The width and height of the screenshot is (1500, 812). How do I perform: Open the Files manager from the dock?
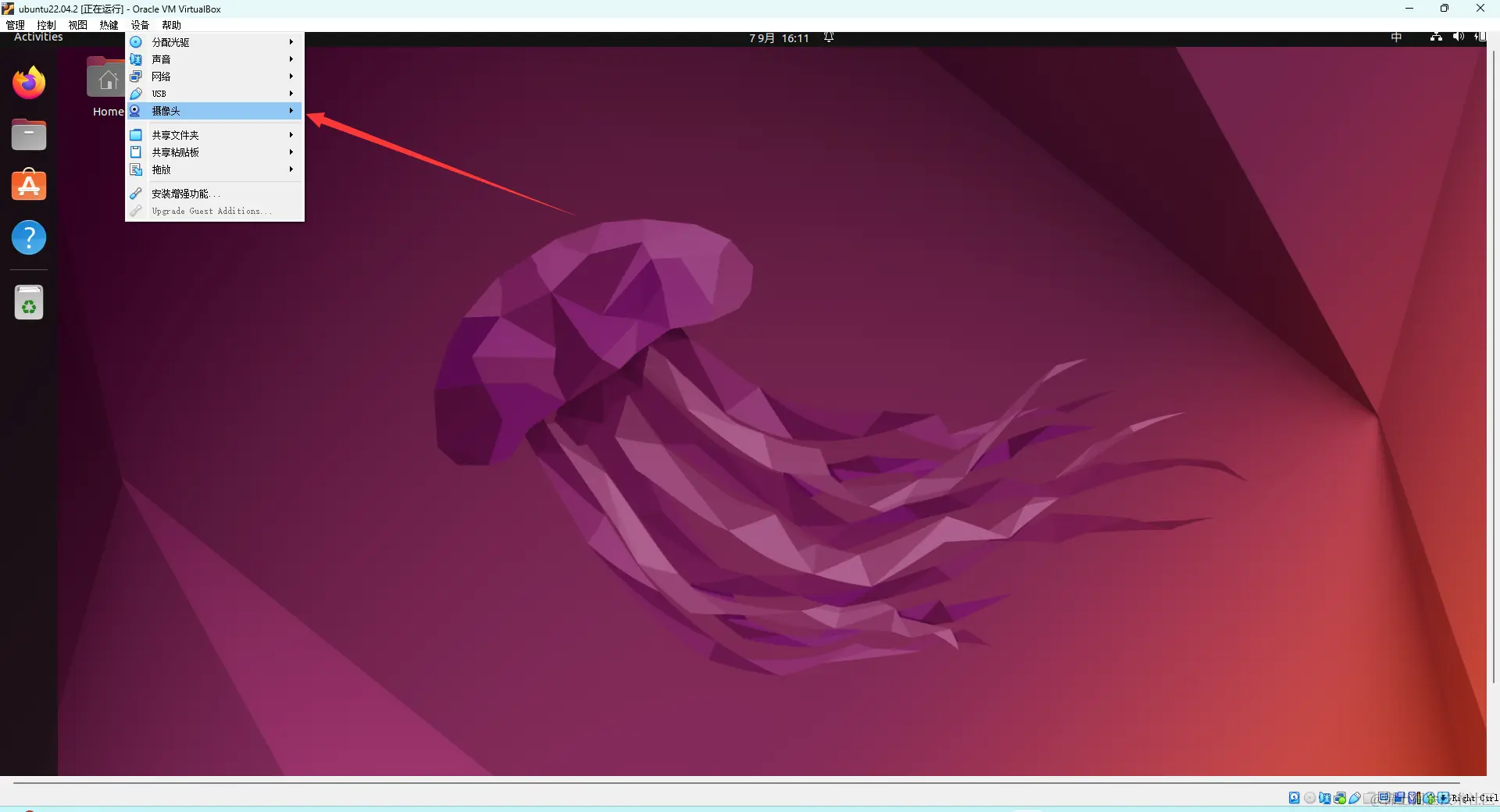29,134
